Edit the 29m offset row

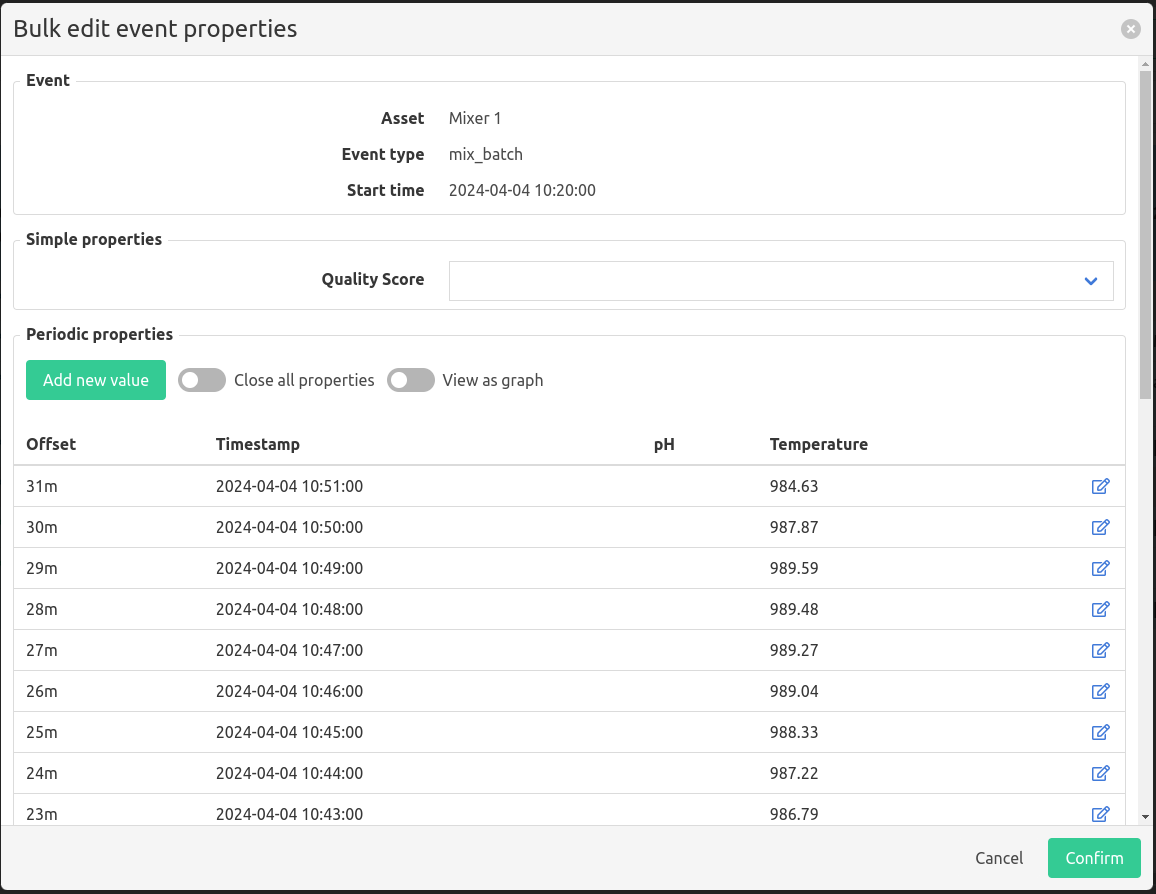1100,568
